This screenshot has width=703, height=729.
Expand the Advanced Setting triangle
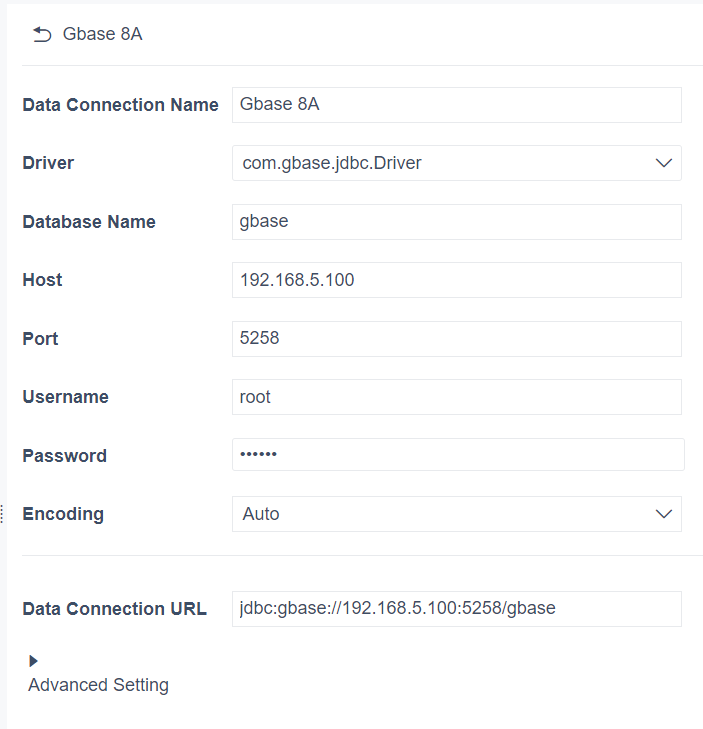click(x=34, y=661)
